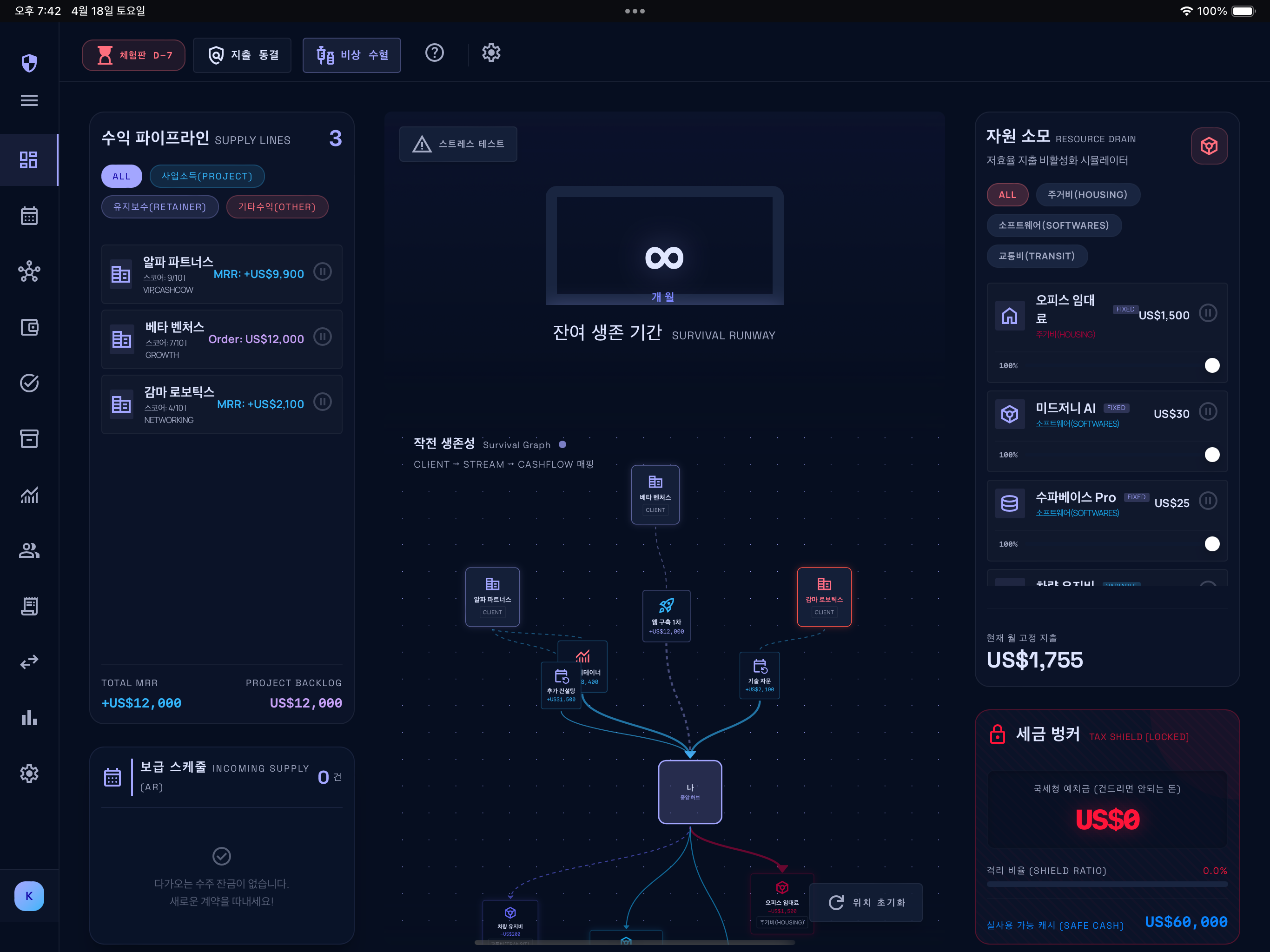Click the calendar icon beside 보급 스케줄
The width and height of the screenshot is (1270, 952).
click(x=112, y=777)
